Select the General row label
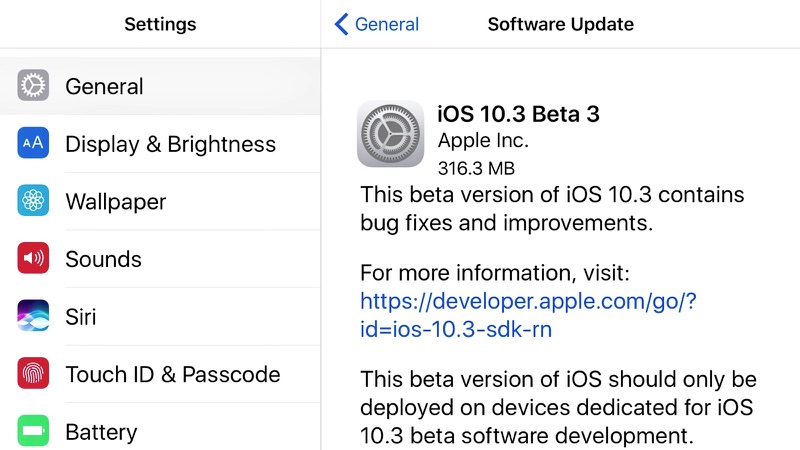The height and width of the screenshot is (450, 800). 104,87
